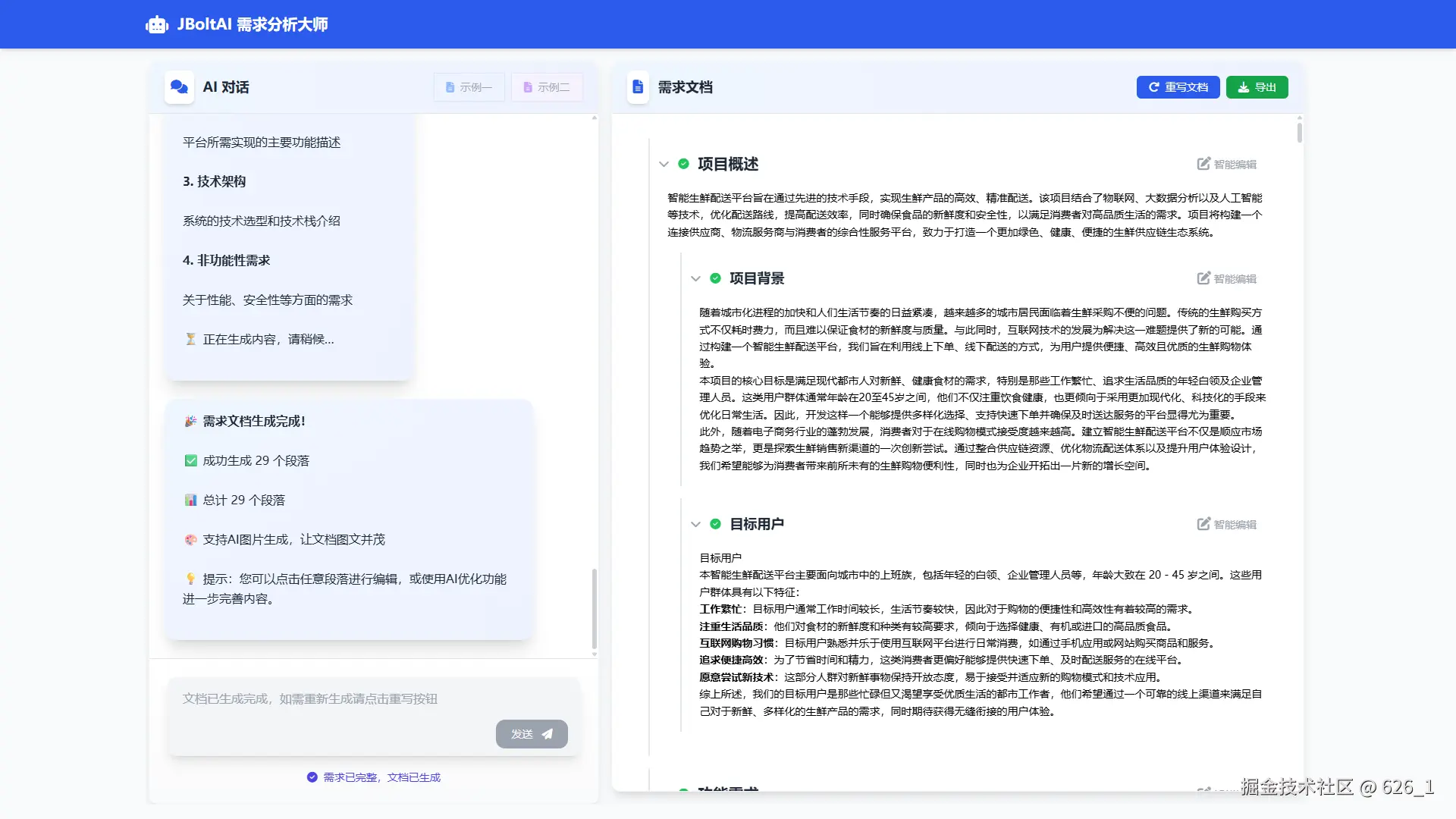Click the green check beside 项目背景

coord(716,278)
